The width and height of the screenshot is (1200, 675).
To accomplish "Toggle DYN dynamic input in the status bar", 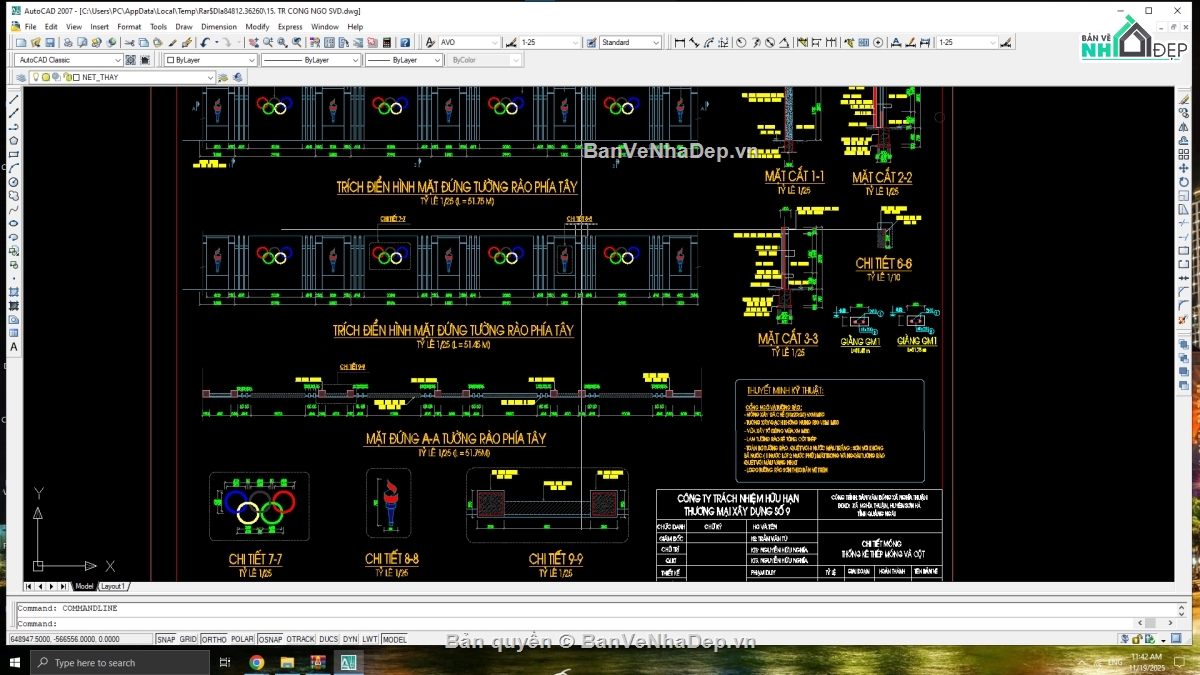I will [x=350, y=639].
